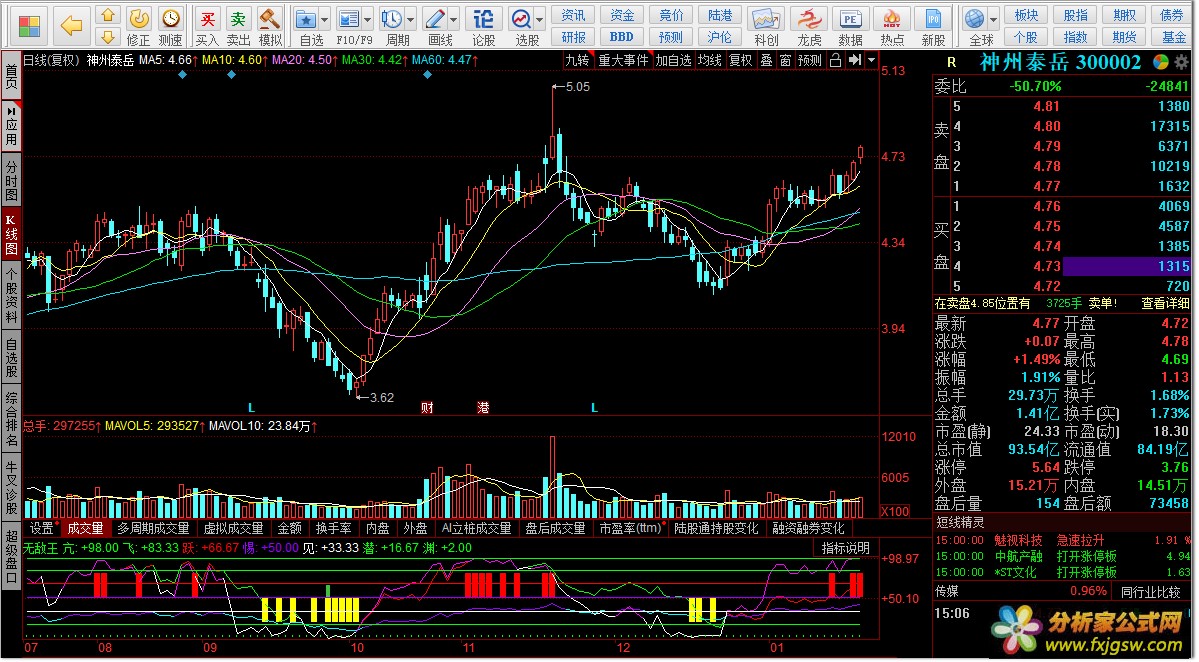Toggle the chart lock icon

click(836, 60)
